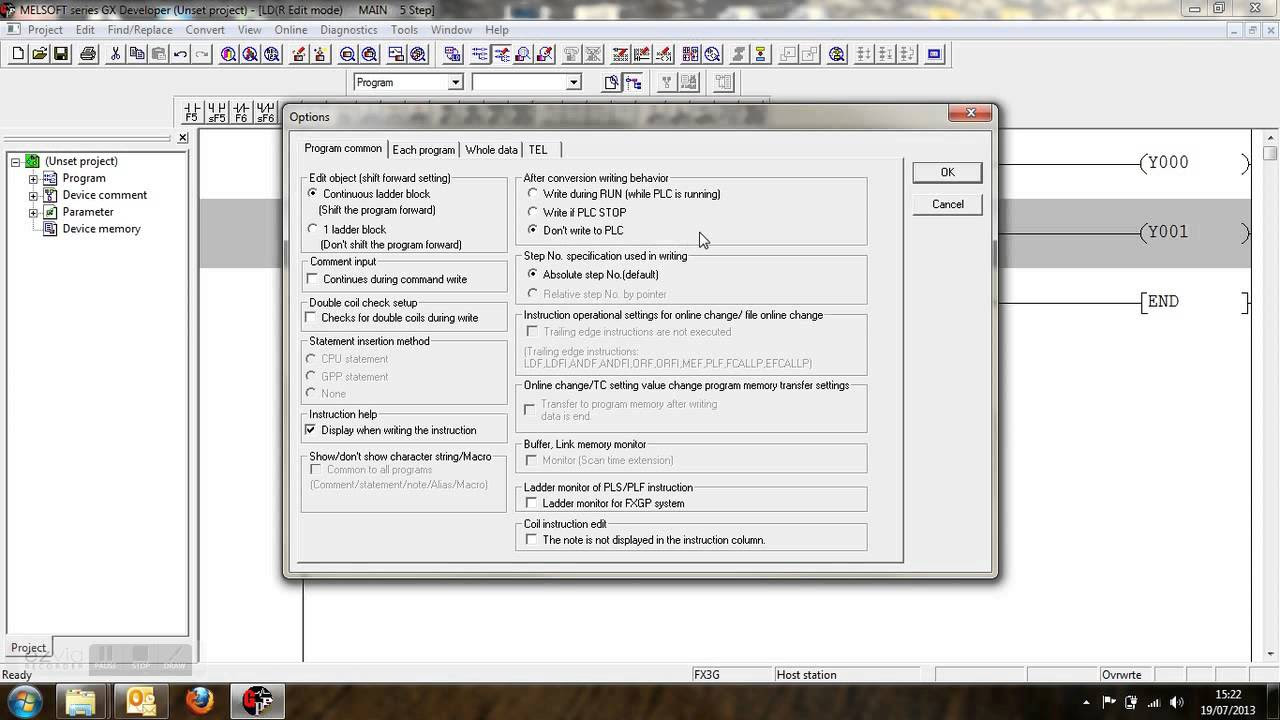Image resolution: width=1280 pixels, height=720 pixels.
Task: Enable Checks for double coils during write
Action: [311, 318]
